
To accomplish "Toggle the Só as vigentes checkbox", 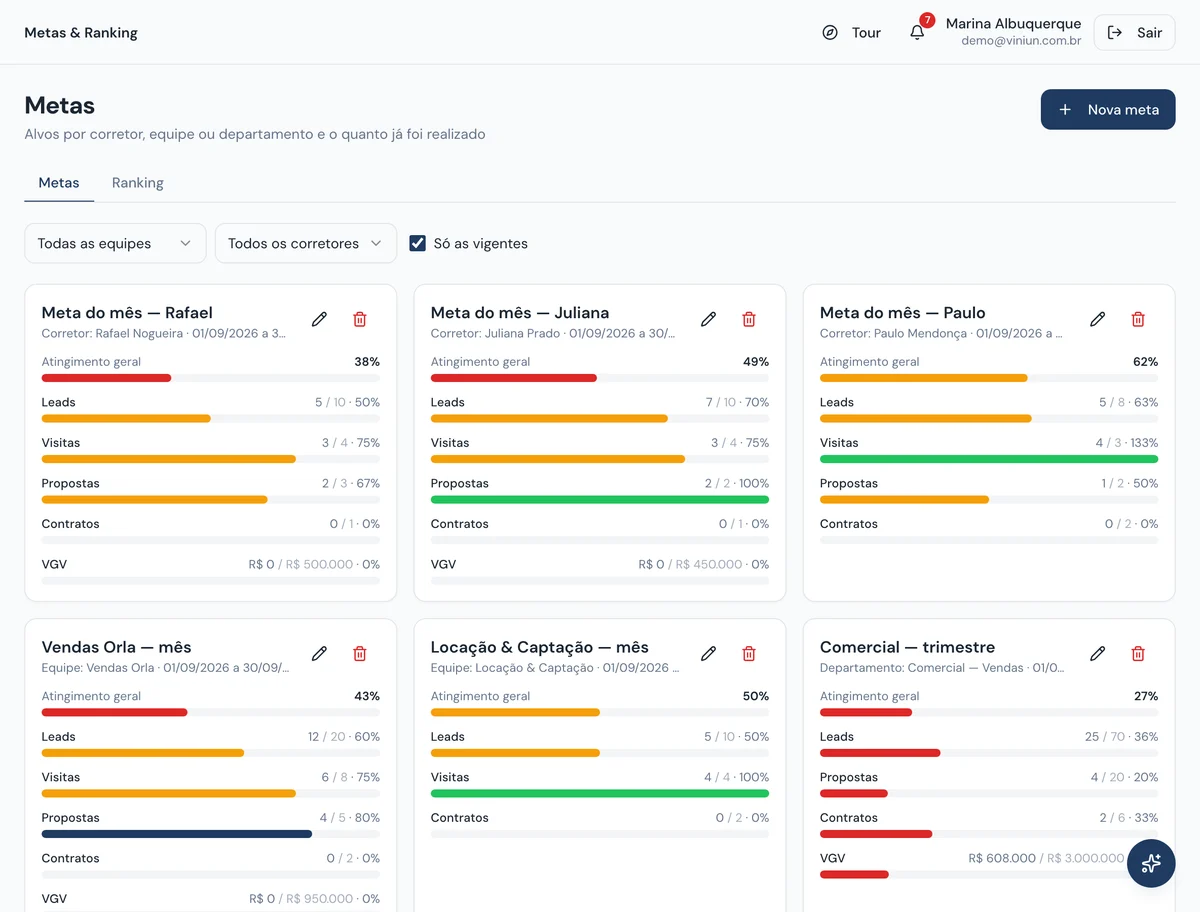I will (x=418, y=243).
